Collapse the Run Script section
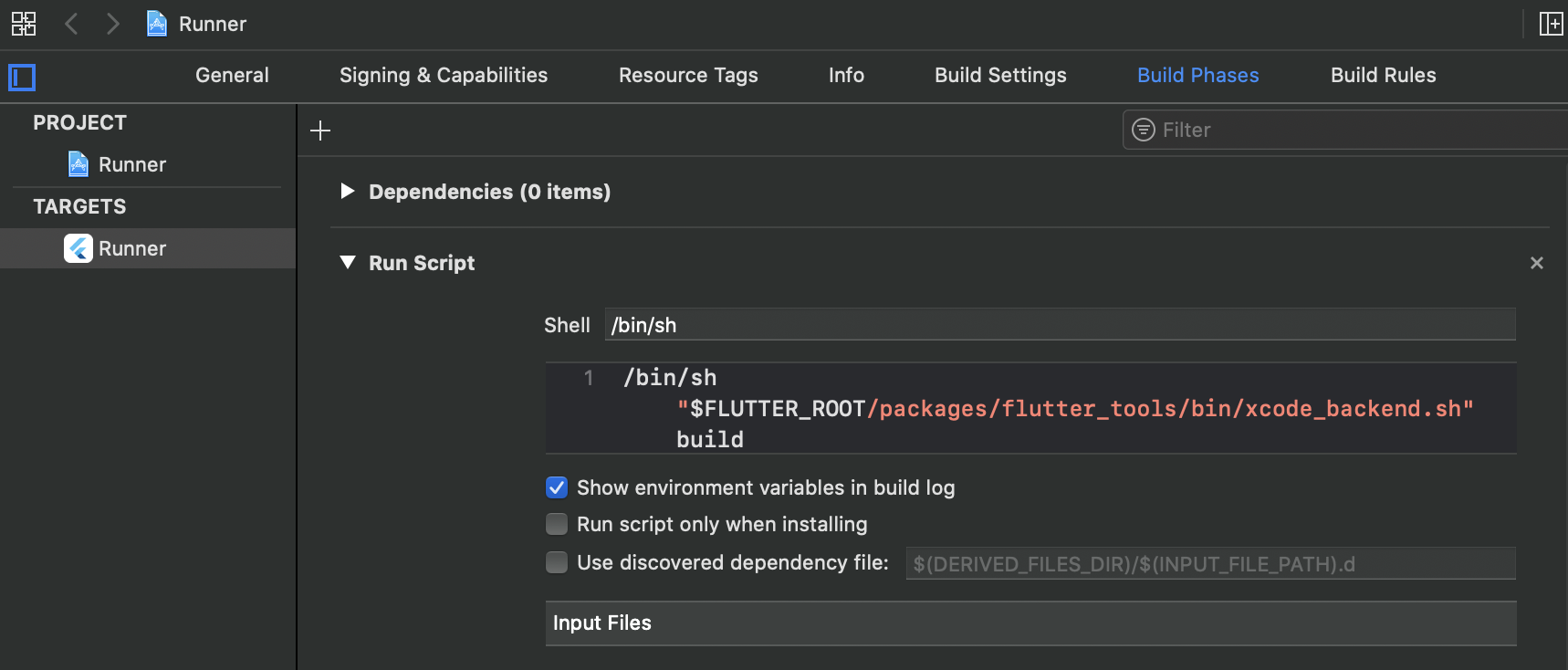 click(x=348, y=263)
